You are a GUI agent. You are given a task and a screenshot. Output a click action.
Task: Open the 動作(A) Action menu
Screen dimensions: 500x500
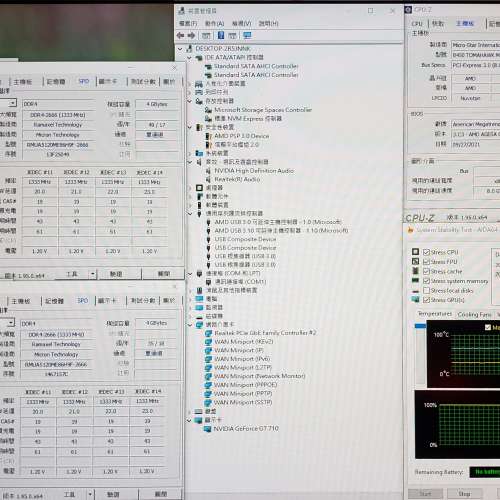click(x=214, y=23)
